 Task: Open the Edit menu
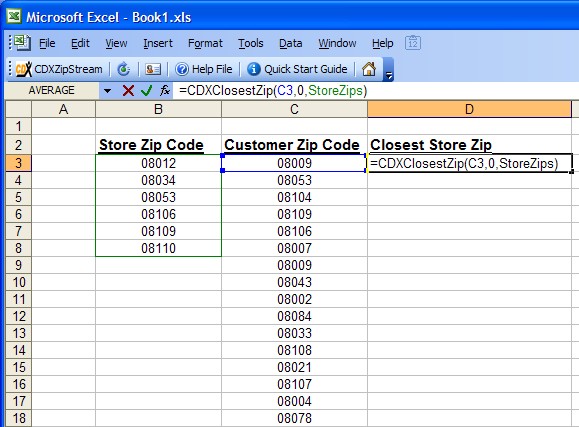(x=80, y=43)
